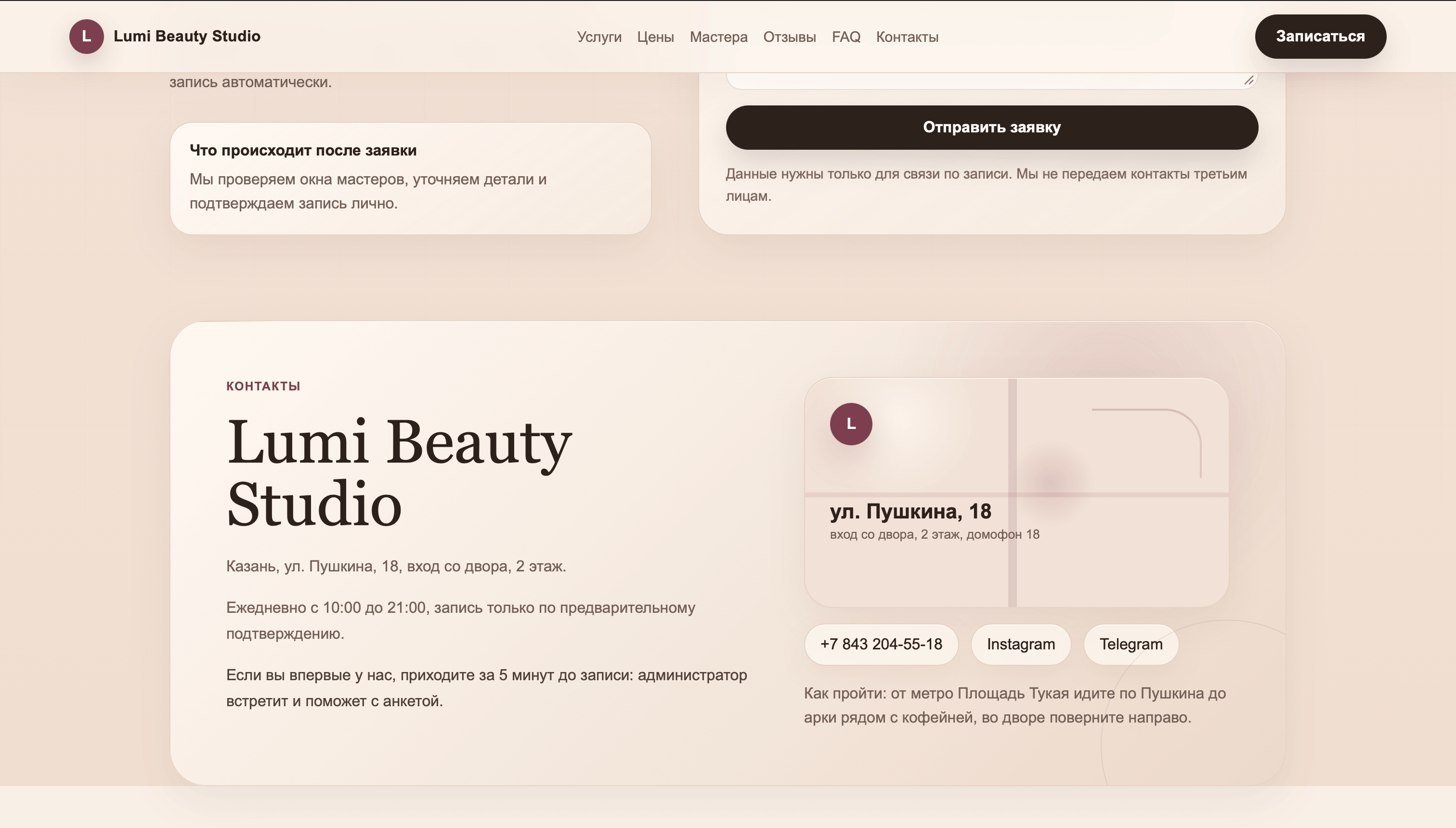1456x828 pixels.
Task: Open the Мастера menu item
Action: 718,37
